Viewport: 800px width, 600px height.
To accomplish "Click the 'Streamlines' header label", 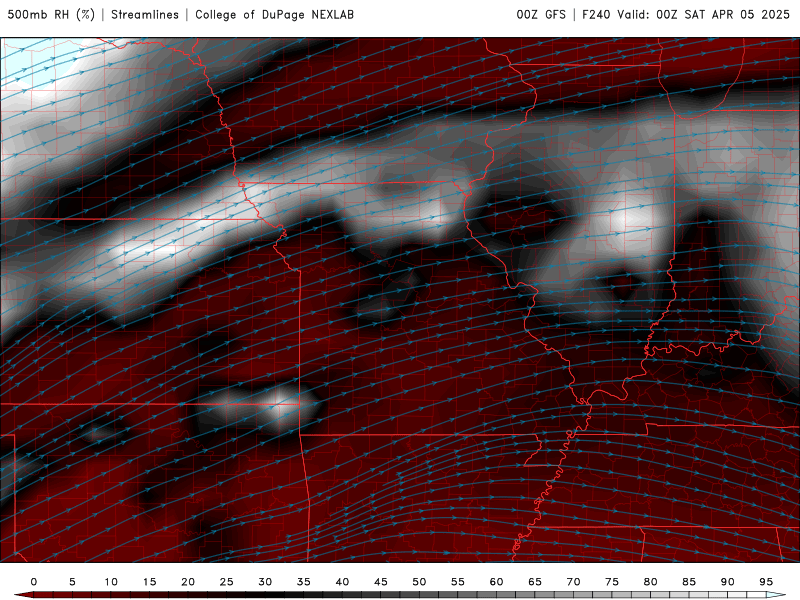I will coord(145,14).
